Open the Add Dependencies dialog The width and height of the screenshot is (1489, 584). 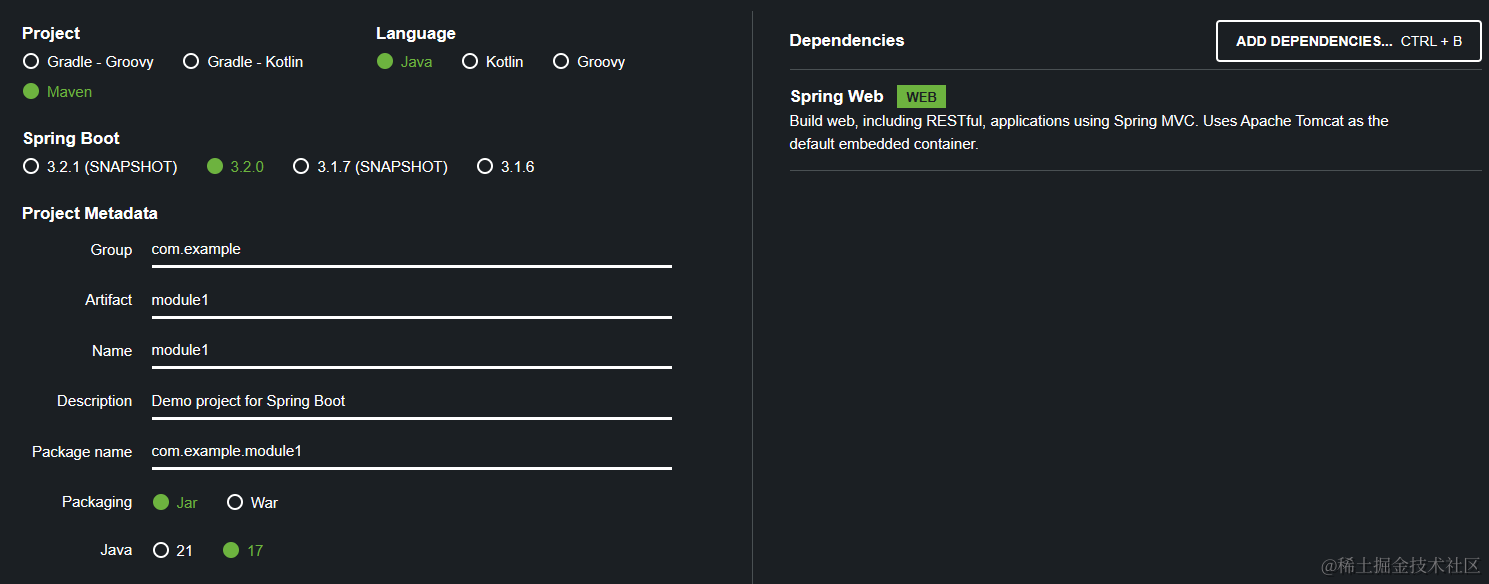[1348, 41]
